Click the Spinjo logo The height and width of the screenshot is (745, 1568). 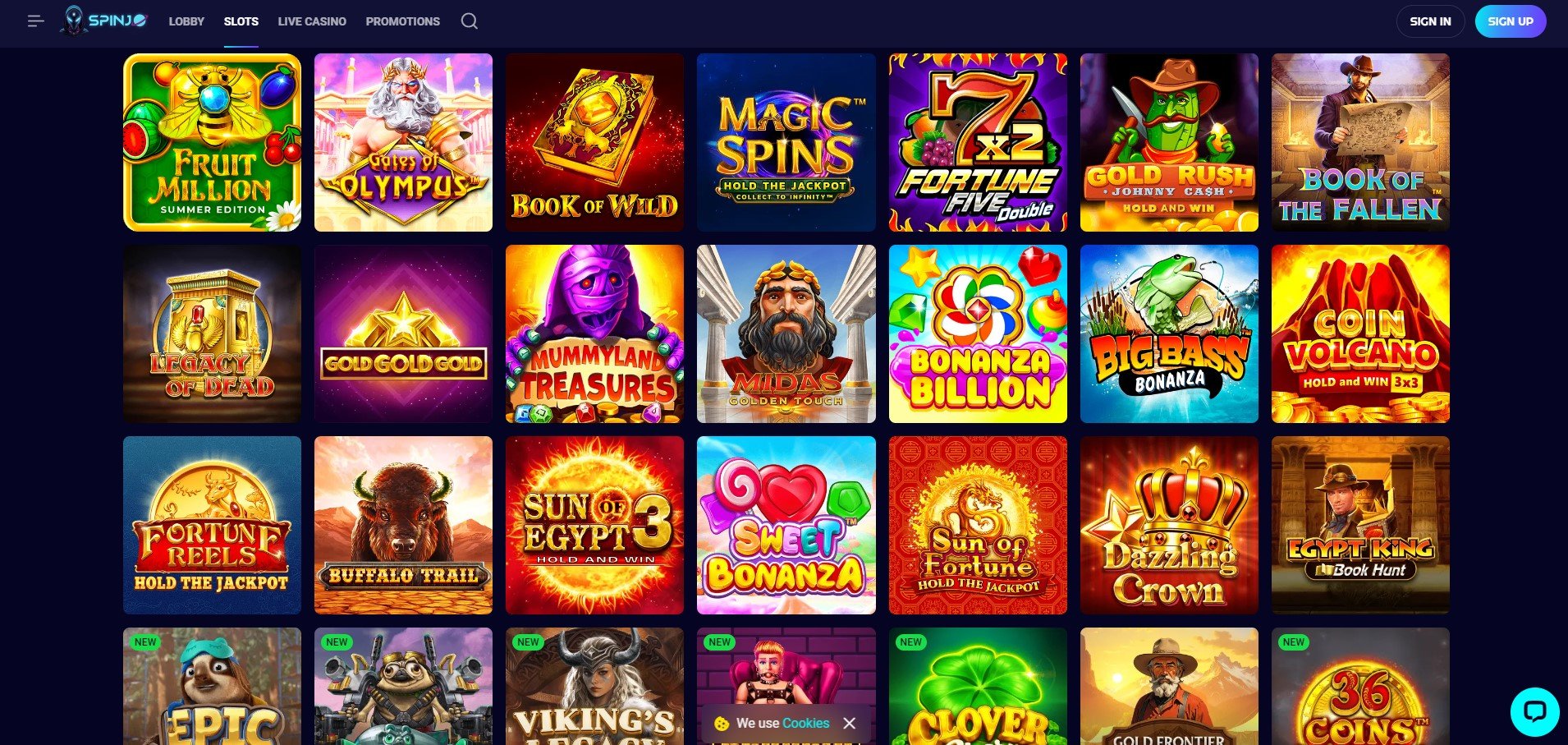click(x=103, y=21)
